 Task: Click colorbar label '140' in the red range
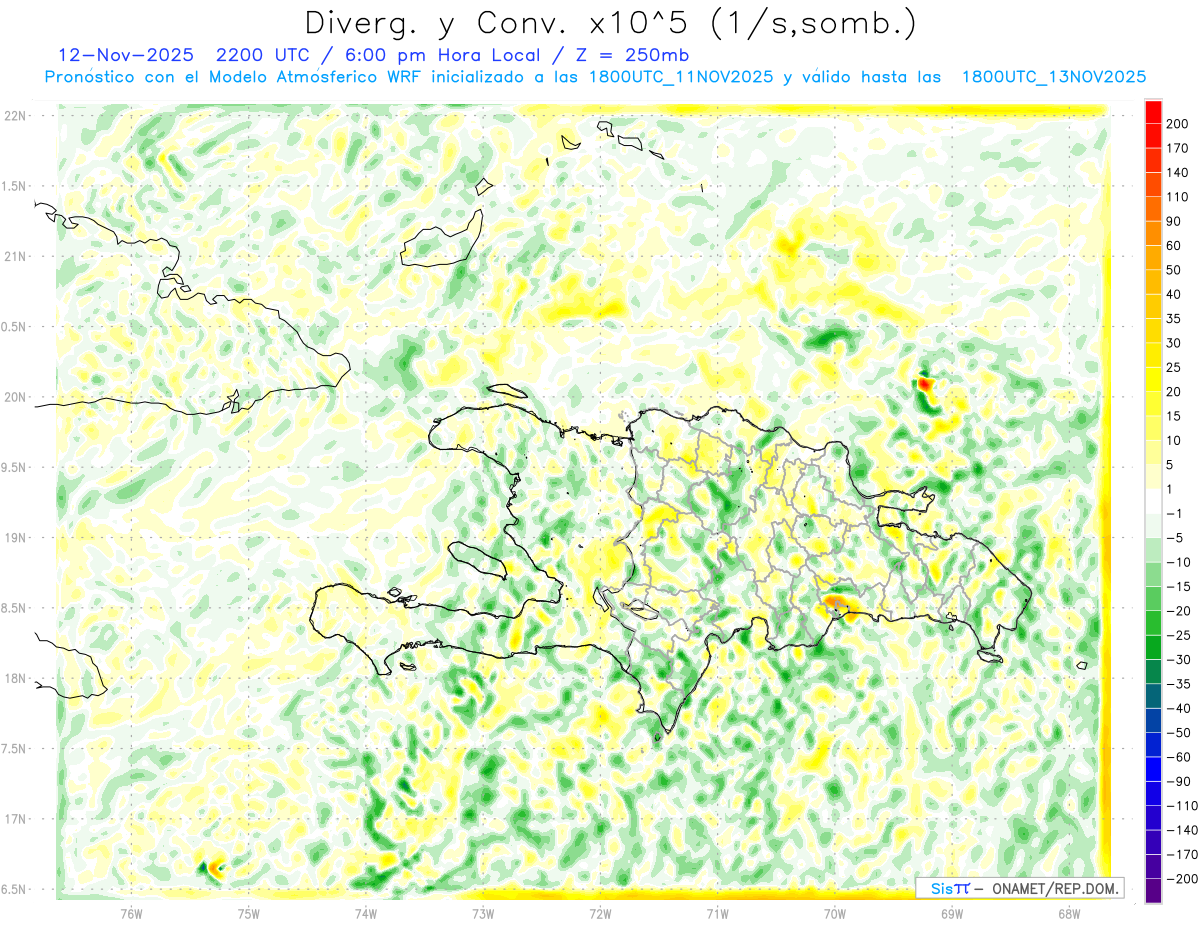coord(1179,173)
